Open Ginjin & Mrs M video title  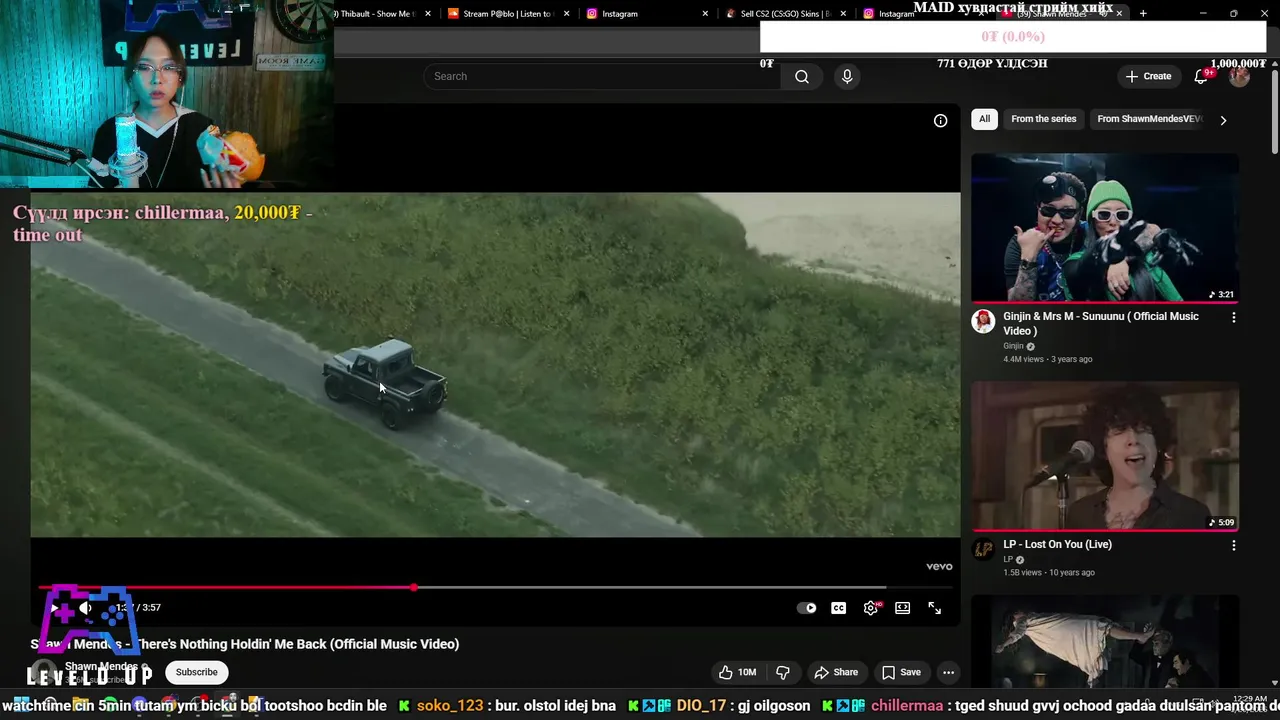(x=1101, y=323)
